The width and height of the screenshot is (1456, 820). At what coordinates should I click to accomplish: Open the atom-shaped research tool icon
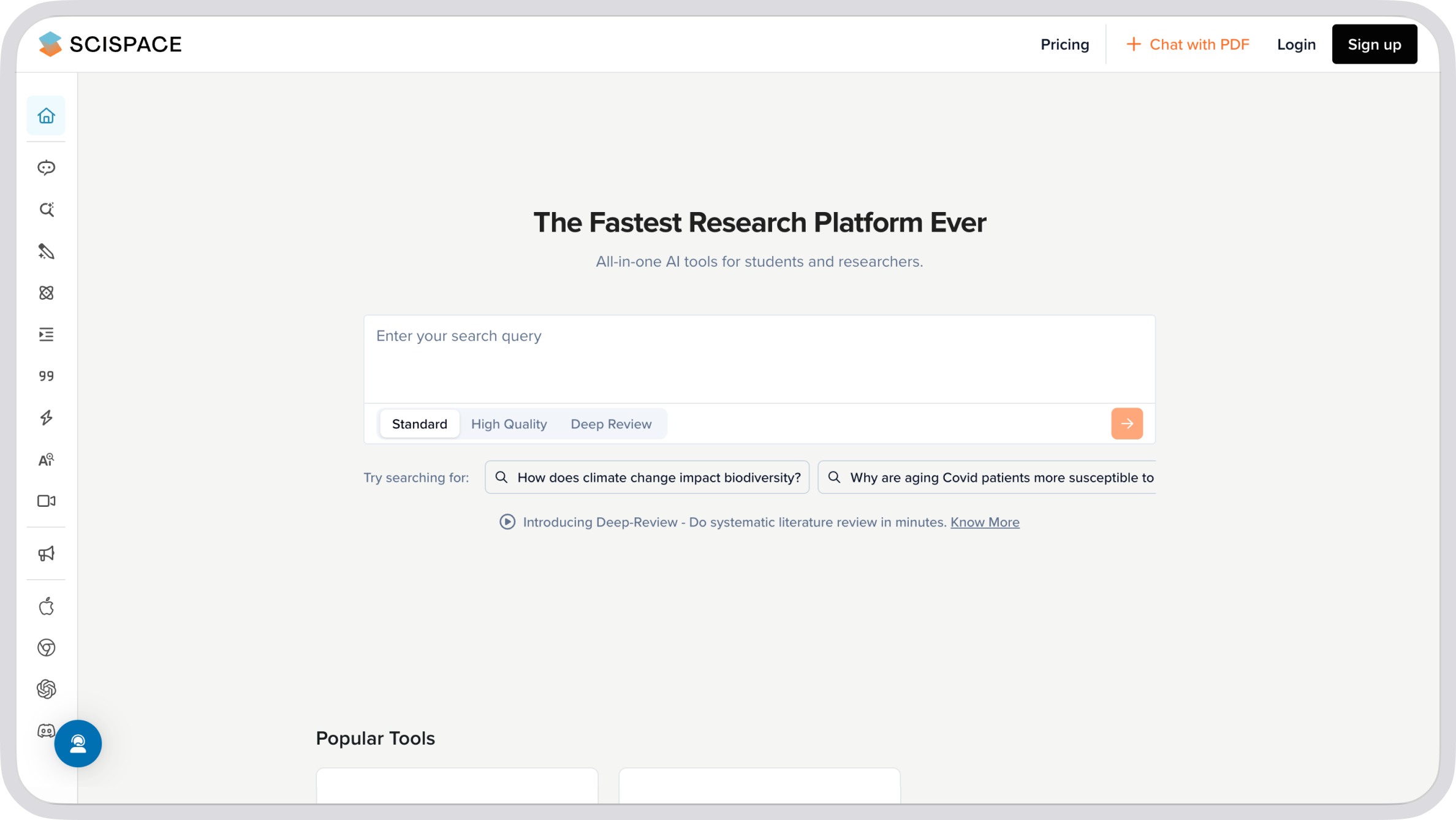(x=46, y=293)
